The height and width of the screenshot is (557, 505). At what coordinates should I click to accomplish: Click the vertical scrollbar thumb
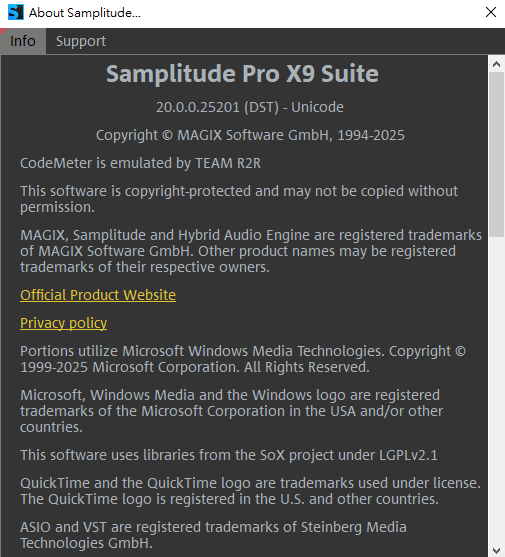pos(496,155)
